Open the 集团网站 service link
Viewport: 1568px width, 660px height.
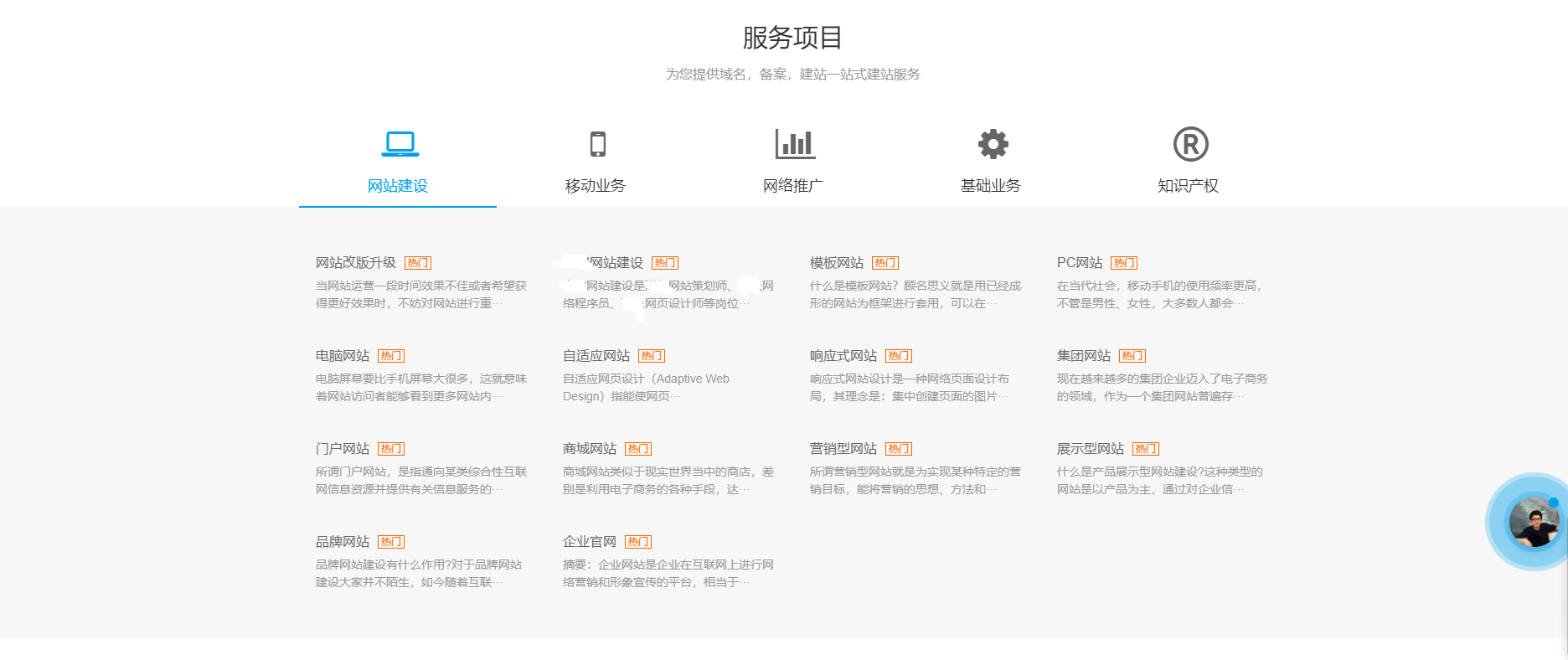point(1084,356)
